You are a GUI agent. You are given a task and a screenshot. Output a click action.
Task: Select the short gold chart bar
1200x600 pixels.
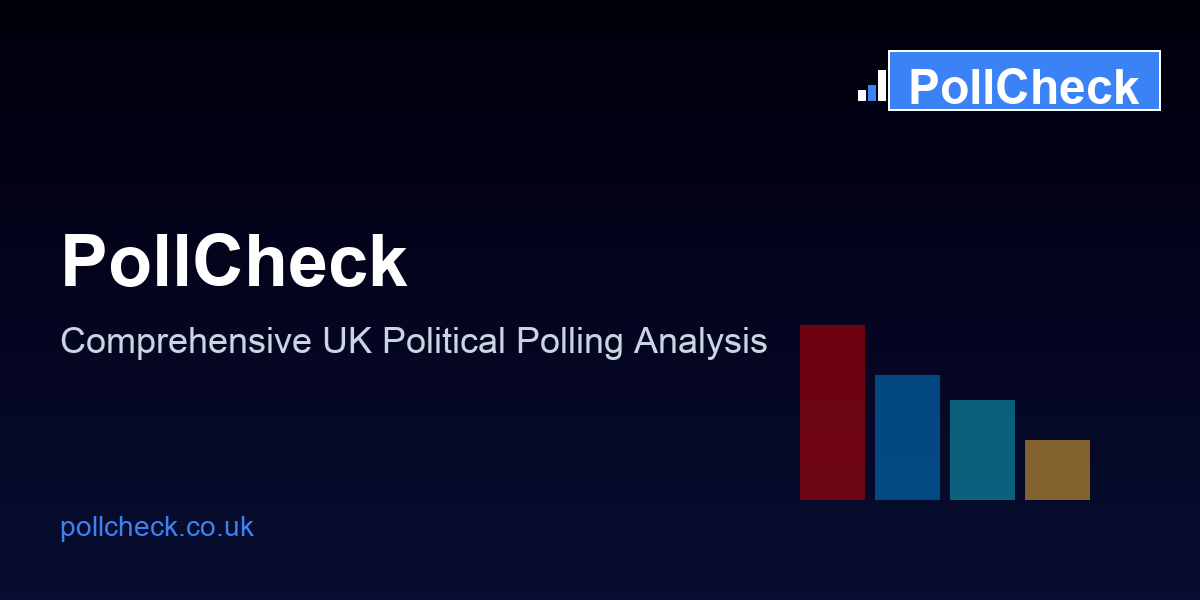click(1057, 470)
